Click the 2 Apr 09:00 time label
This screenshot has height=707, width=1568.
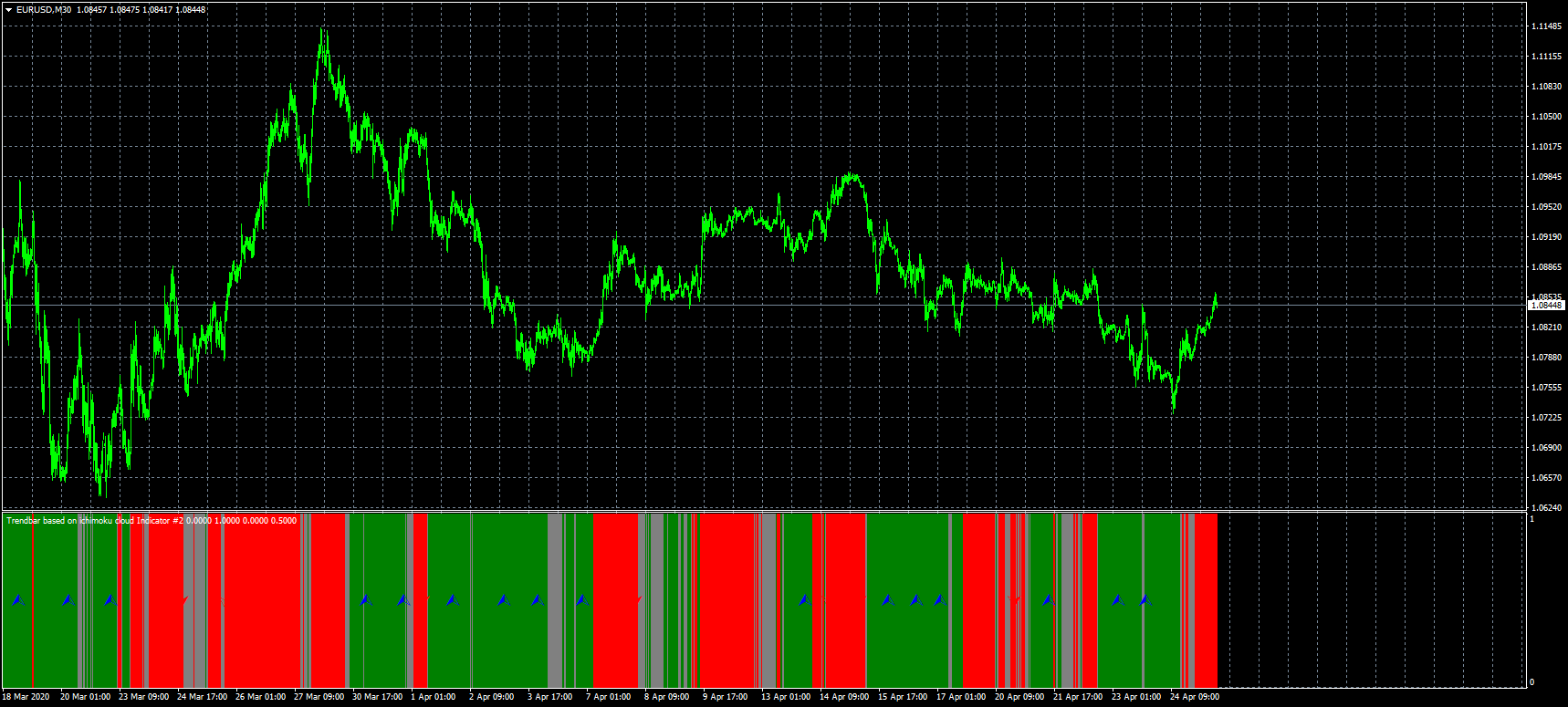[x=492, y=697]
